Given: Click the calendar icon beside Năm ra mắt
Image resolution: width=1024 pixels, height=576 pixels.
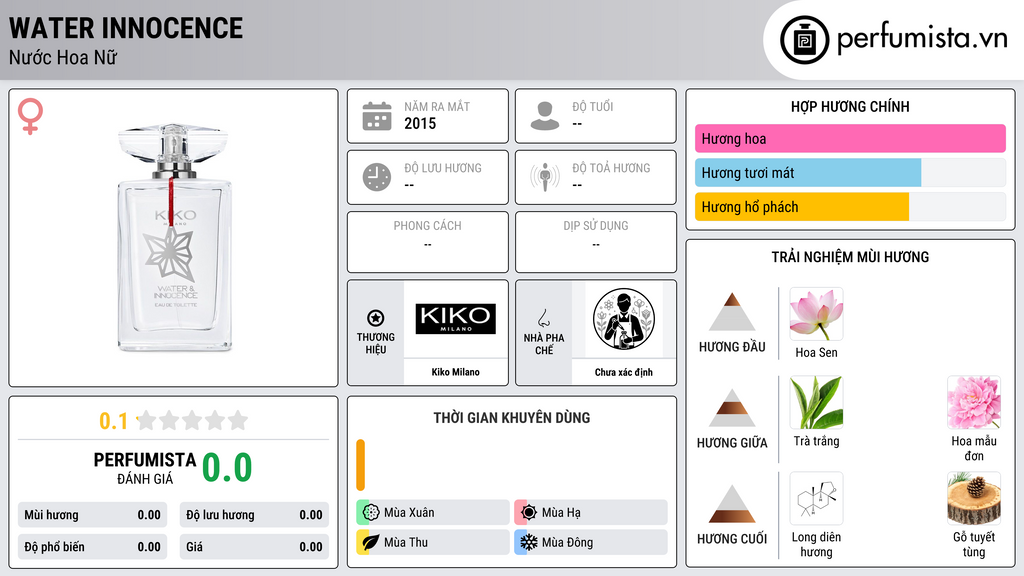Looking at the screenshot, I should pyautogui.click(x=377, y=116).
